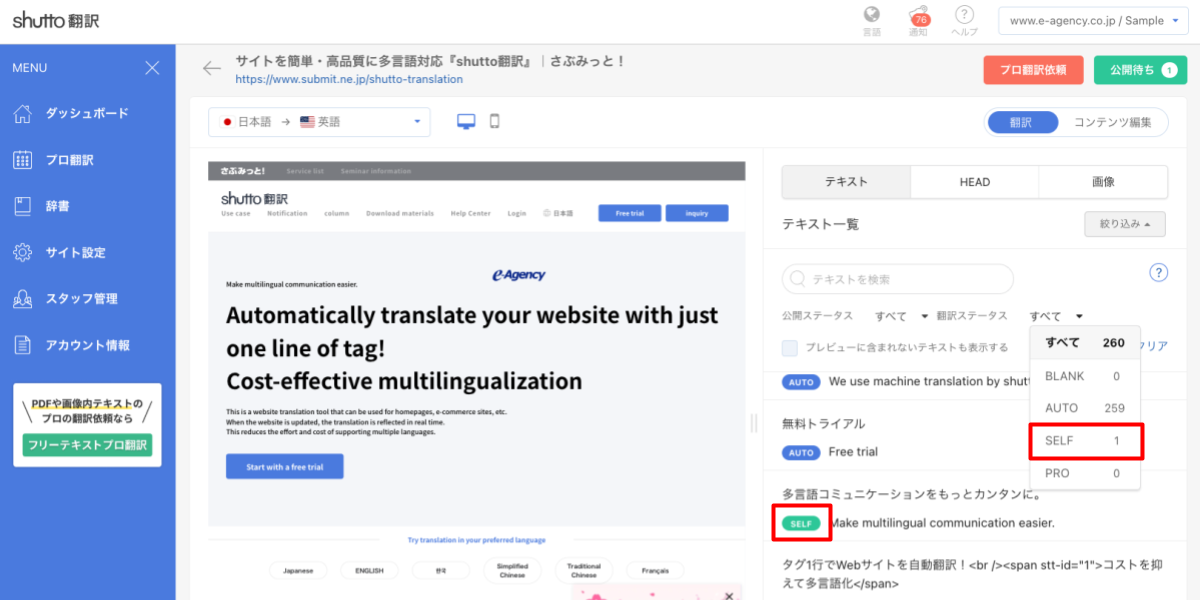Image resolution: width=1200 pixels, height=600 pixels.
Task: Click the プロ翻訳 calendar grid icon
Action: [22, 160]
